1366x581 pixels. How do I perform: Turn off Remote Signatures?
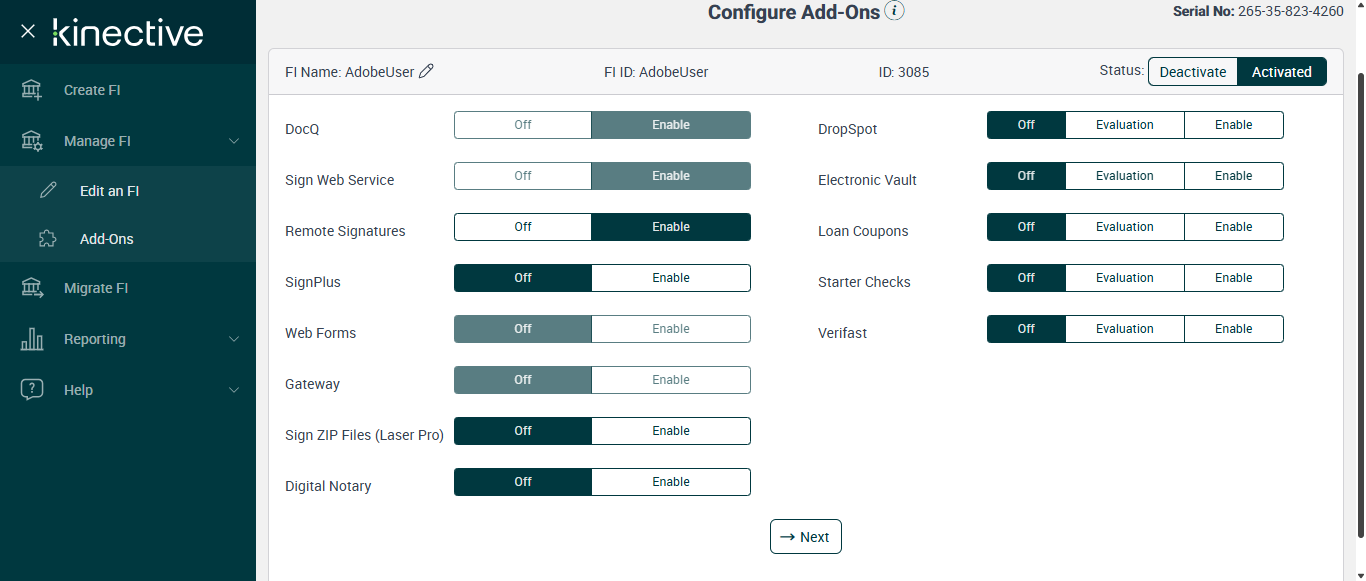523,227
